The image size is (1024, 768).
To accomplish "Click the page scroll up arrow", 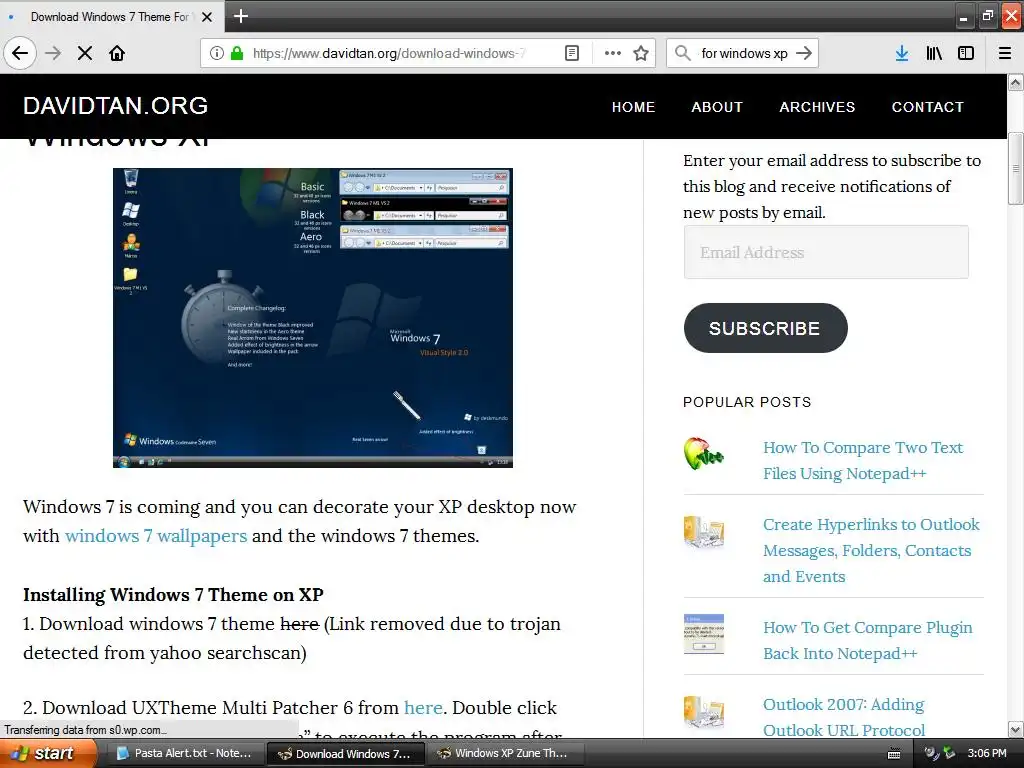I will 1016,82.
